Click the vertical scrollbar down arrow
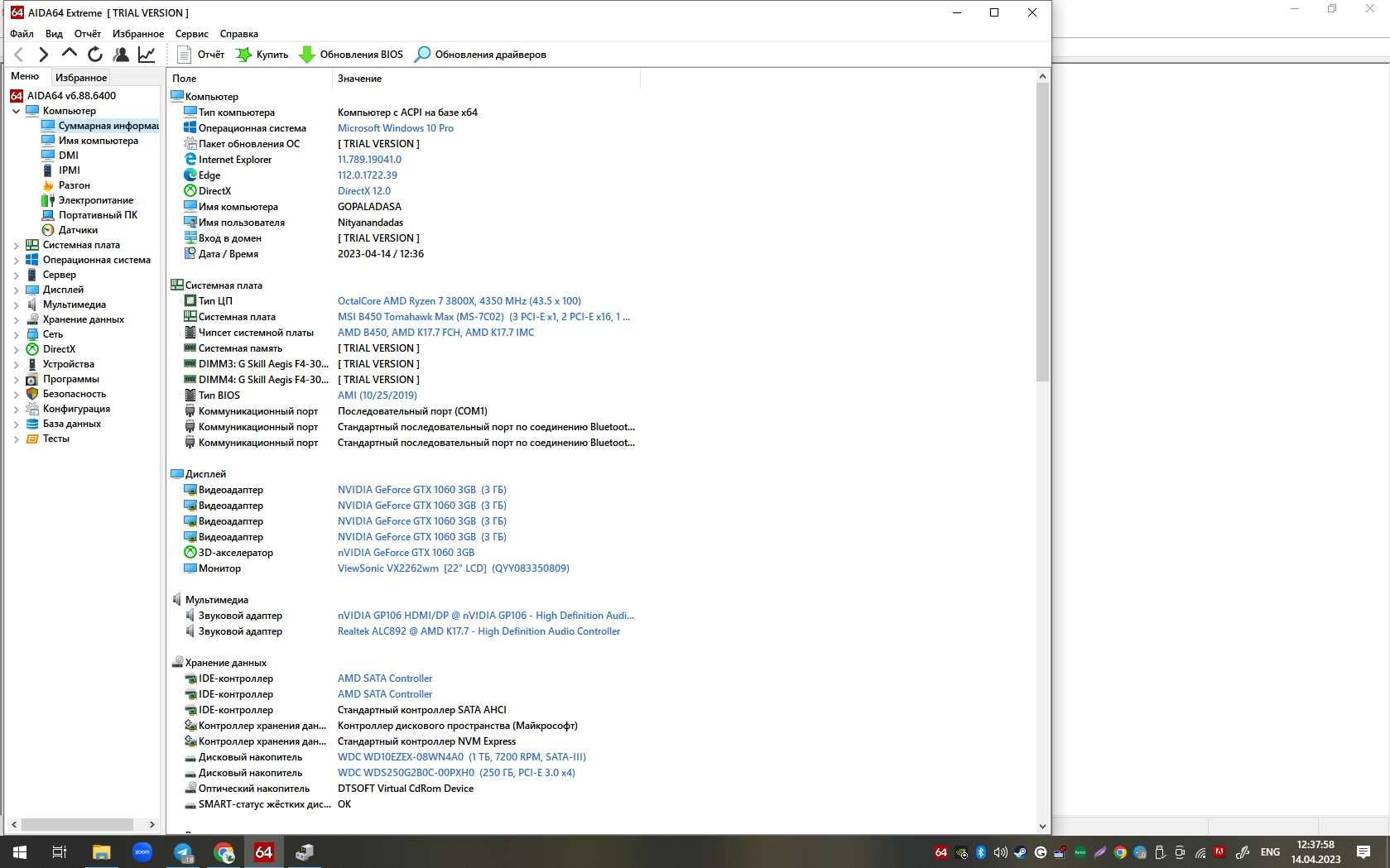The image size is (1390, 868). pos(1042,826)
